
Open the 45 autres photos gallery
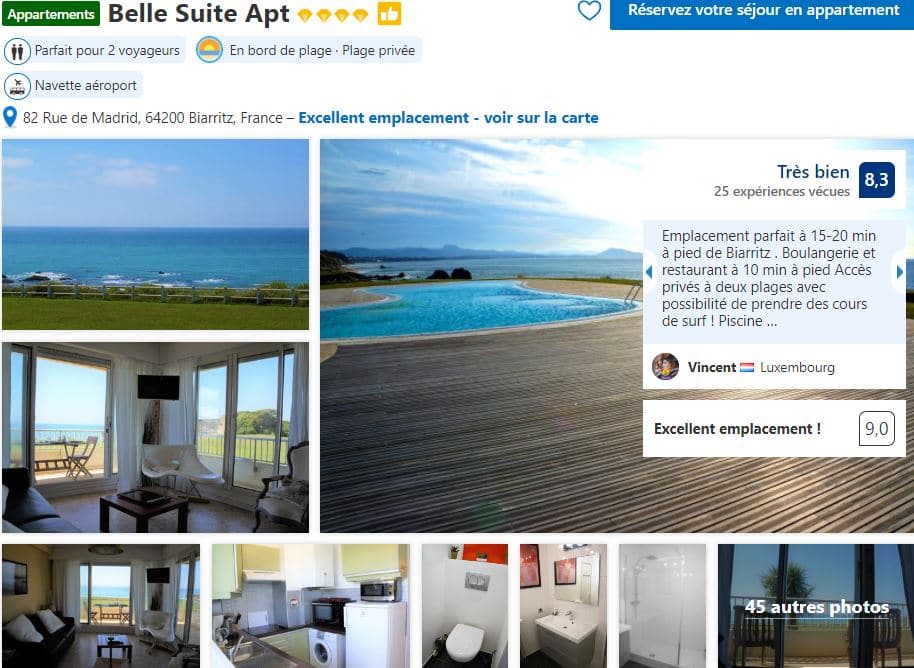tap(816, 606)
